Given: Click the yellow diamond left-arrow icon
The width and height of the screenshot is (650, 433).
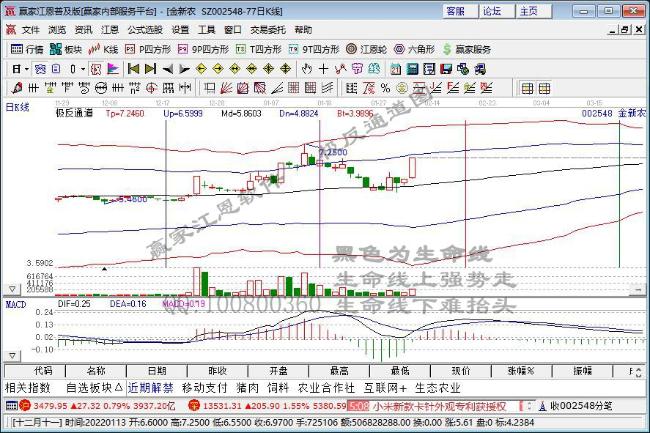Looking at the screenshot, I should (x=201, y=69).
